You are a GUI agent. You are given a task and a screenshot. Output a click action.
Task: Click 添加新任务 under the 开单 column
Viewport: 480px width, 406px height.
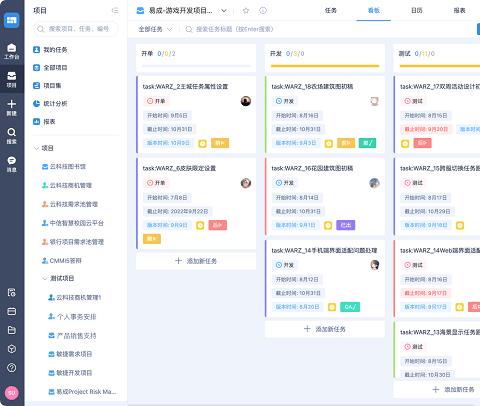[196, 261]
